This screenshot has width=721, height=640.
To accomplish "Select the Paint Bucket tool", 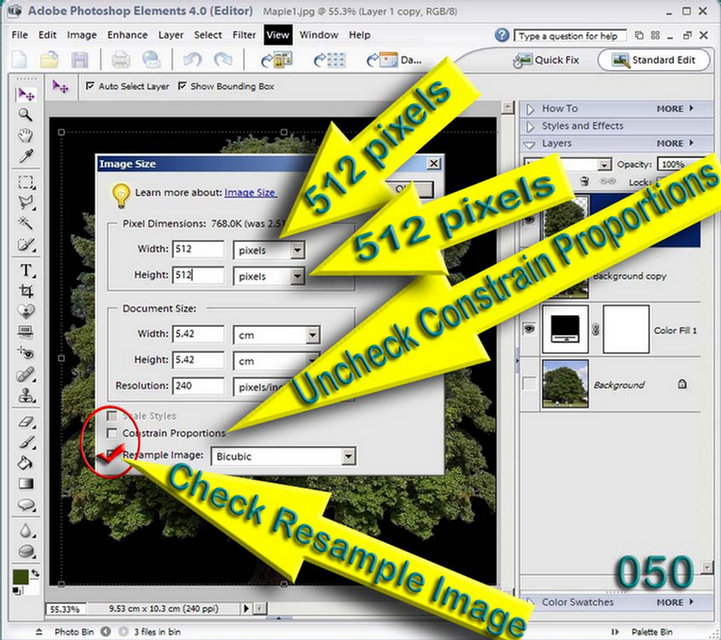I will coord(25,463).
